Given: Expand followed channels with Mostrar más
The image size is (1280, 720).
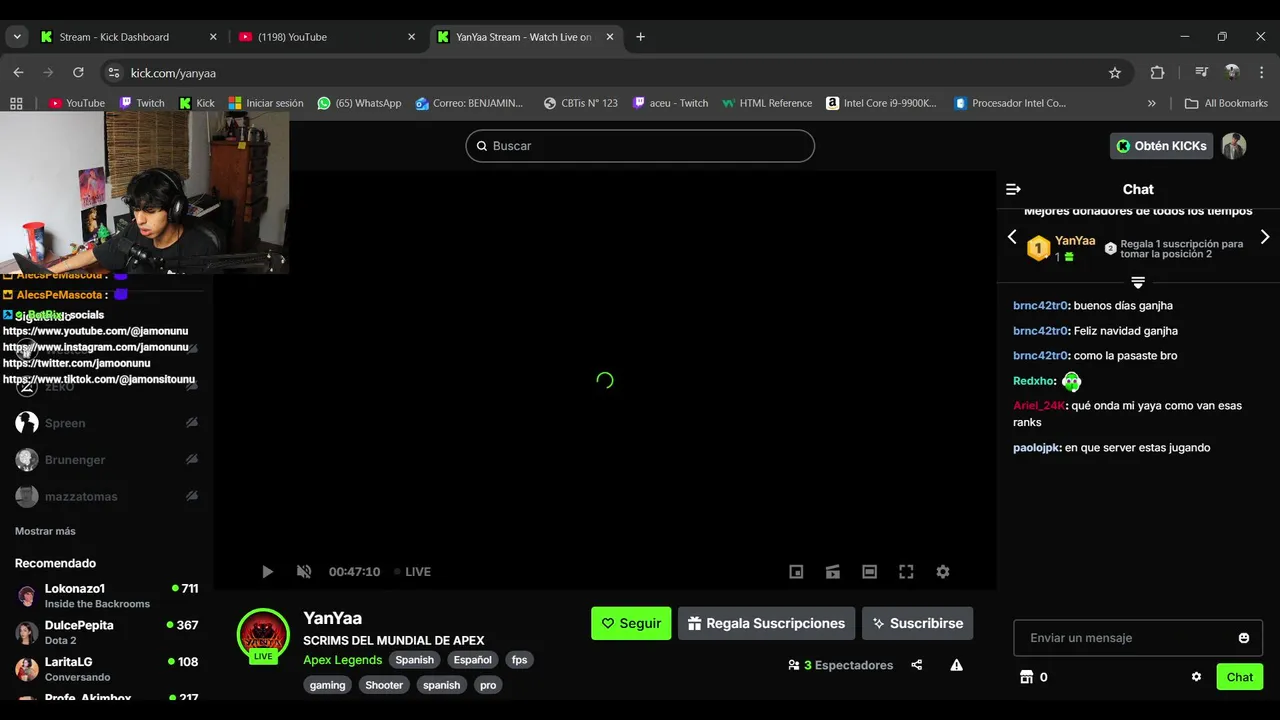Looking at the screenshot, I should pyautogui.click(x=45, y=531).
